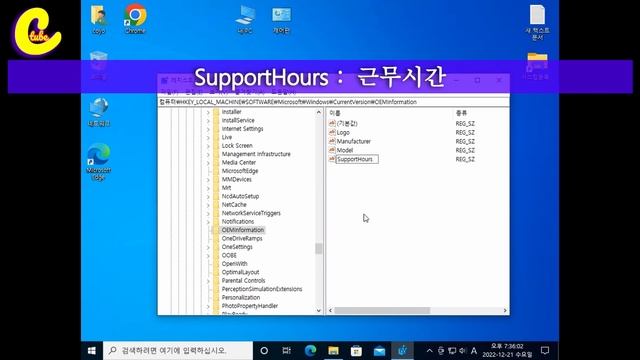Screen dimensions: 640x360
Task: Open the Chrome desktop shortcut
Action: (x=135, y=19)
